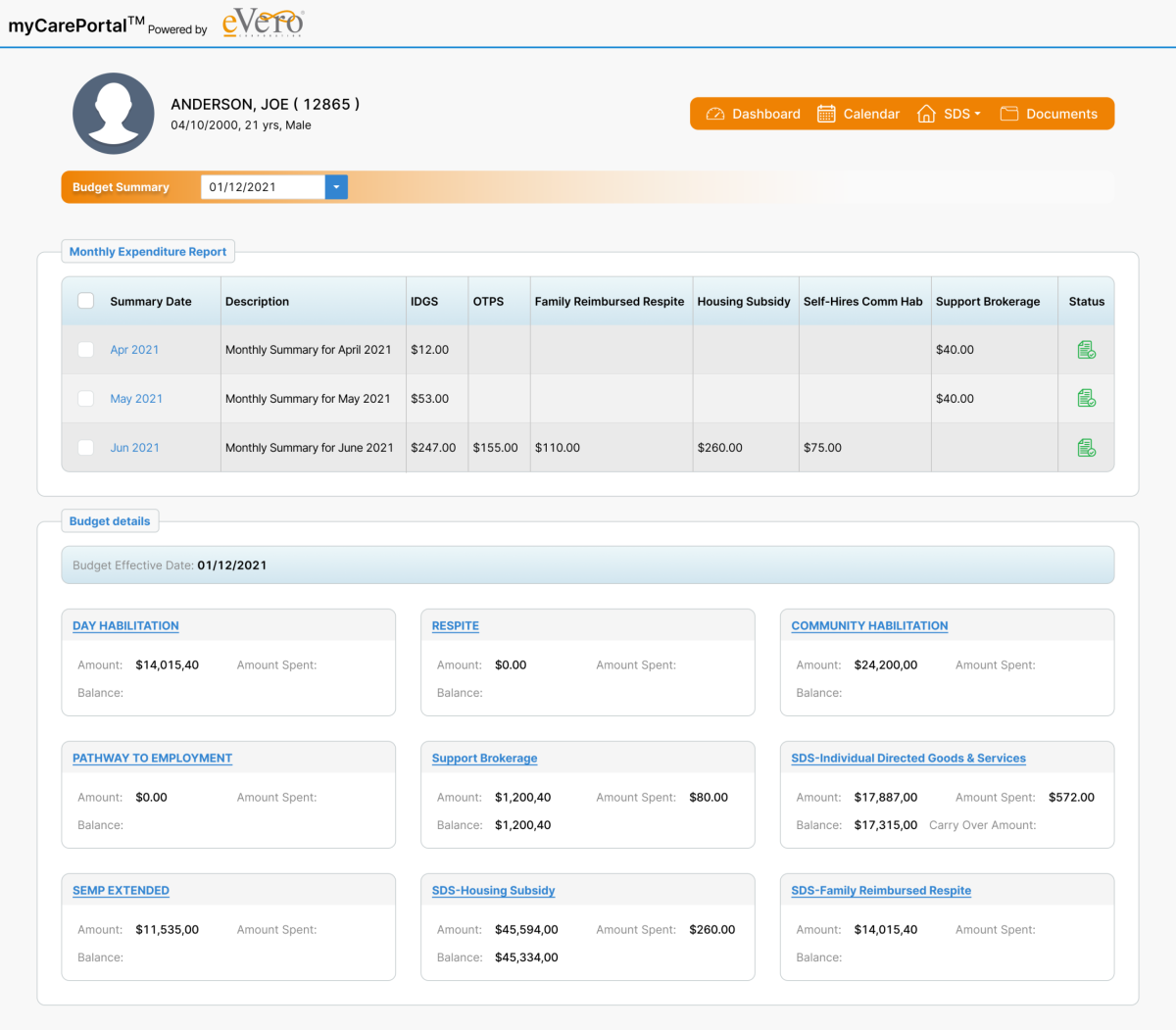Open the status report icon for April 2021

pyautogui.click(x=1086, y=349)
